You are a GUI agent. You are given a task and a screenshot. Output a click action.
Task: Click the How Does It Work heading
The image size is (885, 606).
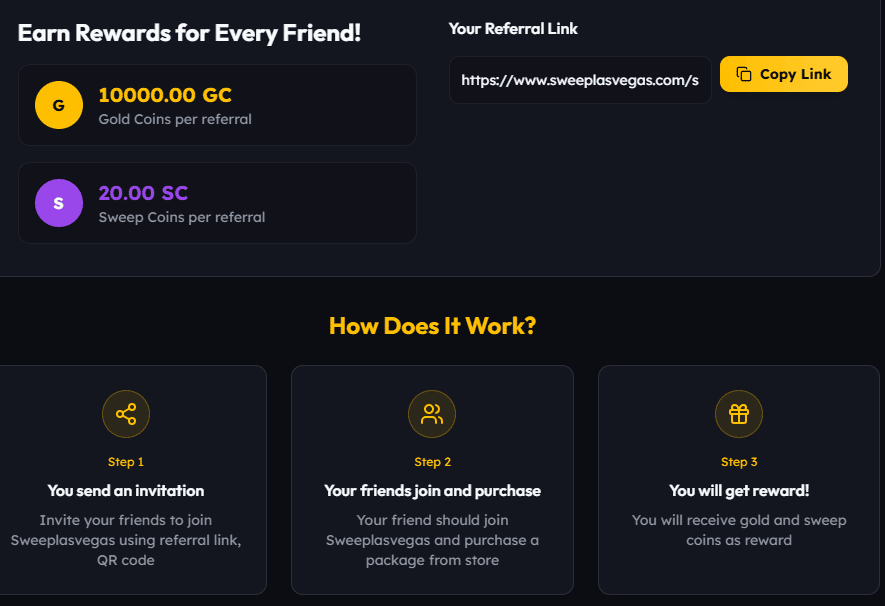(432, 325)
